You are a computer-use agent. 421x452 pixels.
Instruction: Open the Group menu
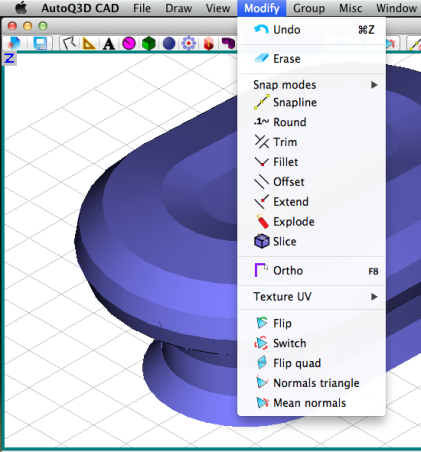pos(309,8)
